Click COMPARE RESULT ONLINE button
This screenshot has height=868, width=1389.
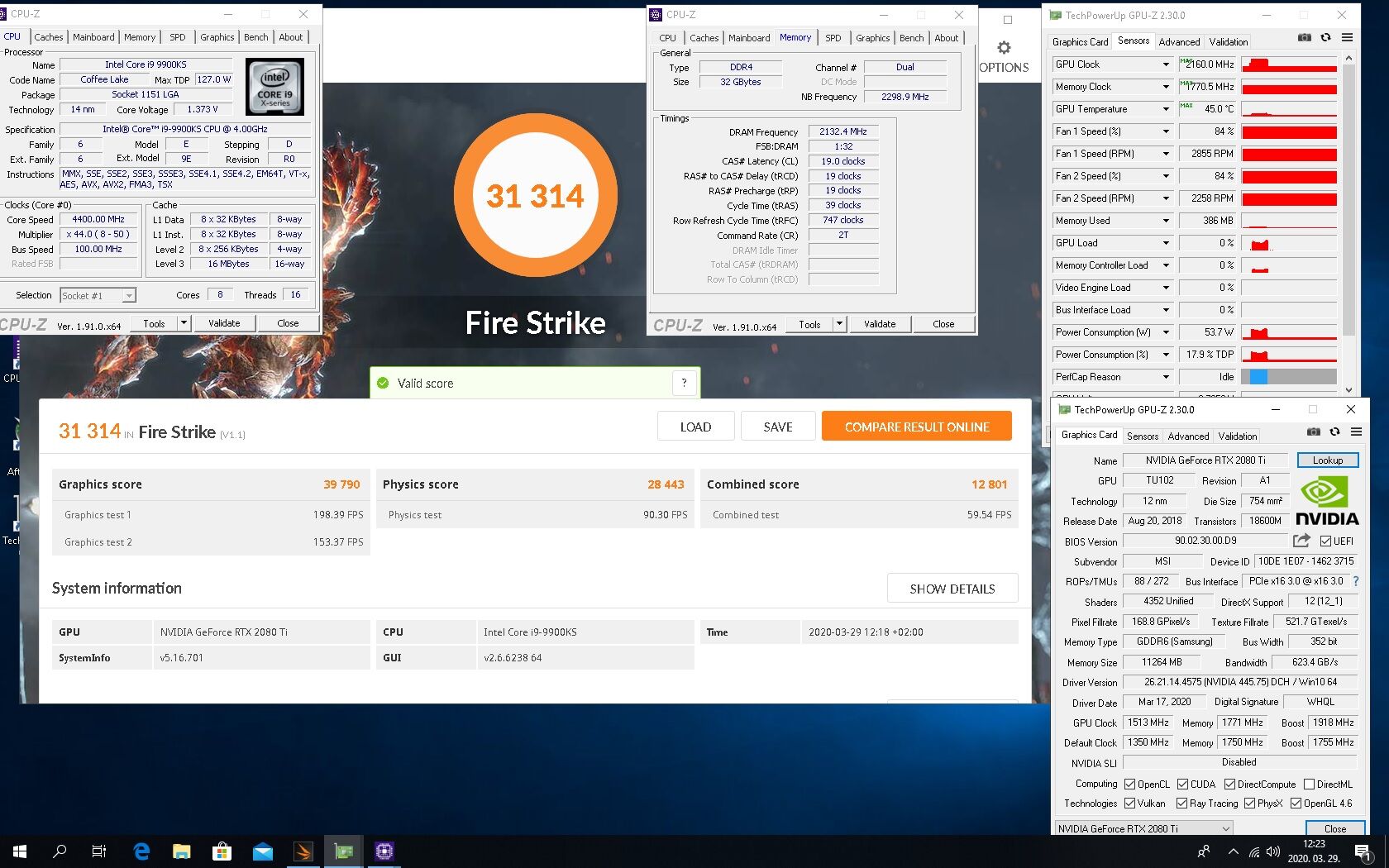[917, 427]
